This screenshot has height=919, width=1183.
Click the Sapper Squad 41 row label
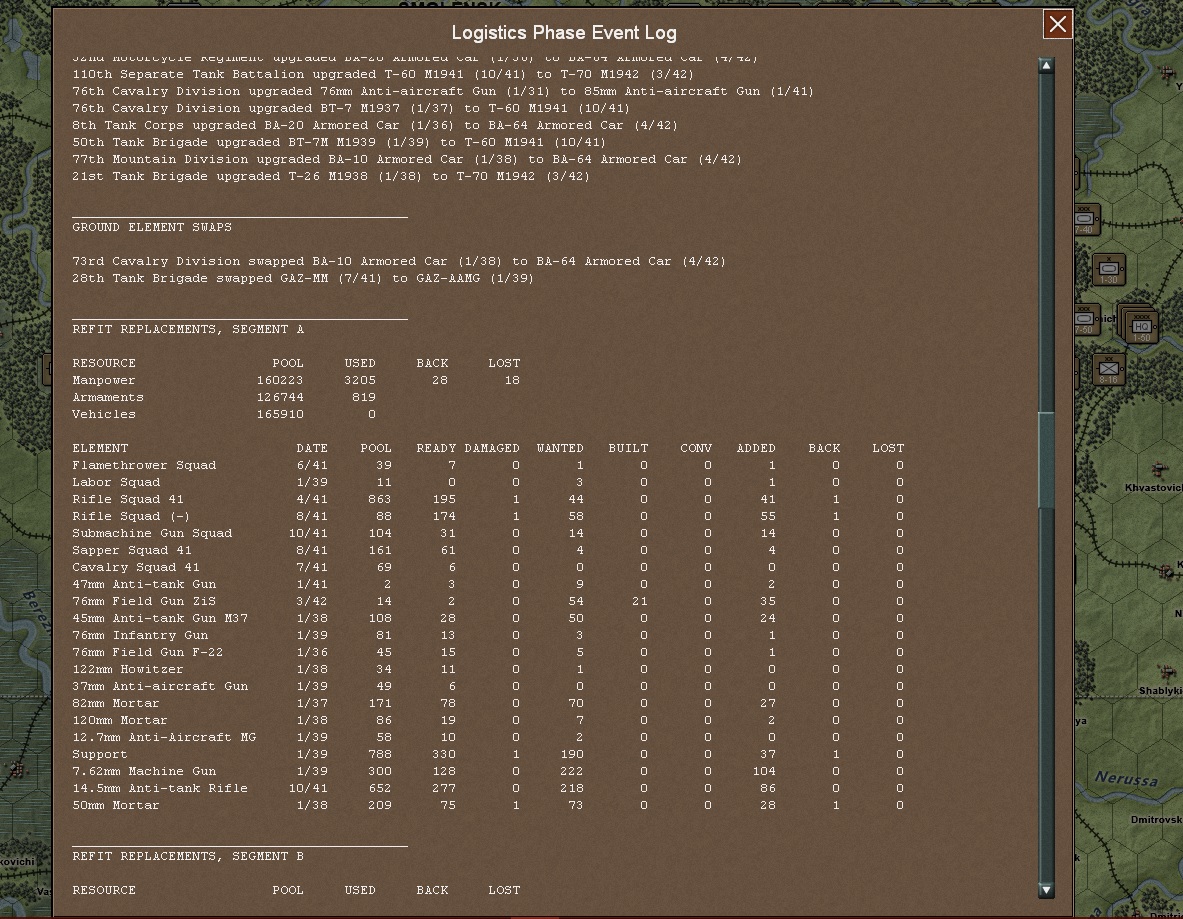pyautogui.click(x=132, y=550)
